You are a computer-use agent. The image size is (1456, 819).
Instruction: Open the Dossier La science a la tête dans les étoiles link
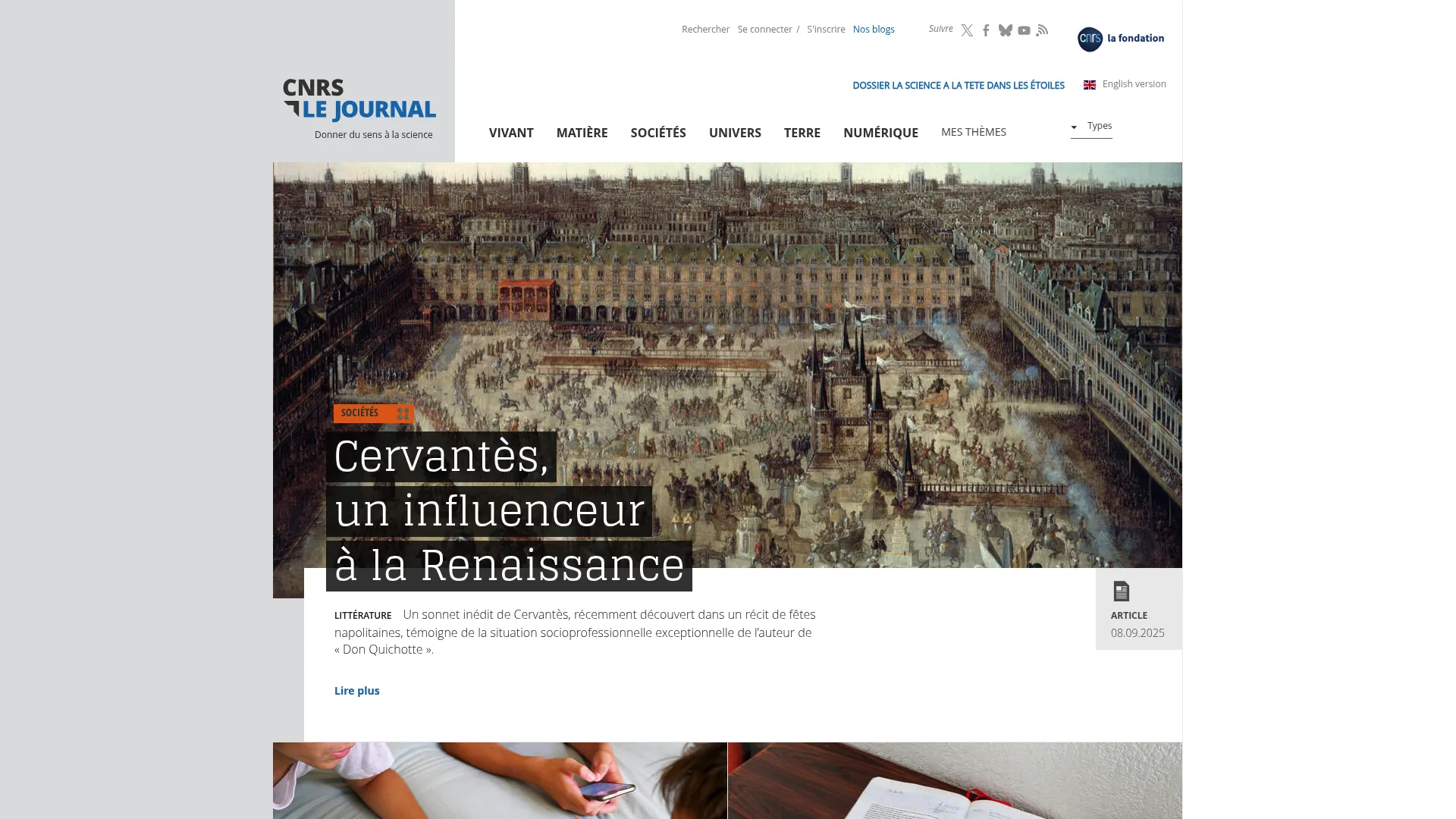click(959, 86)
